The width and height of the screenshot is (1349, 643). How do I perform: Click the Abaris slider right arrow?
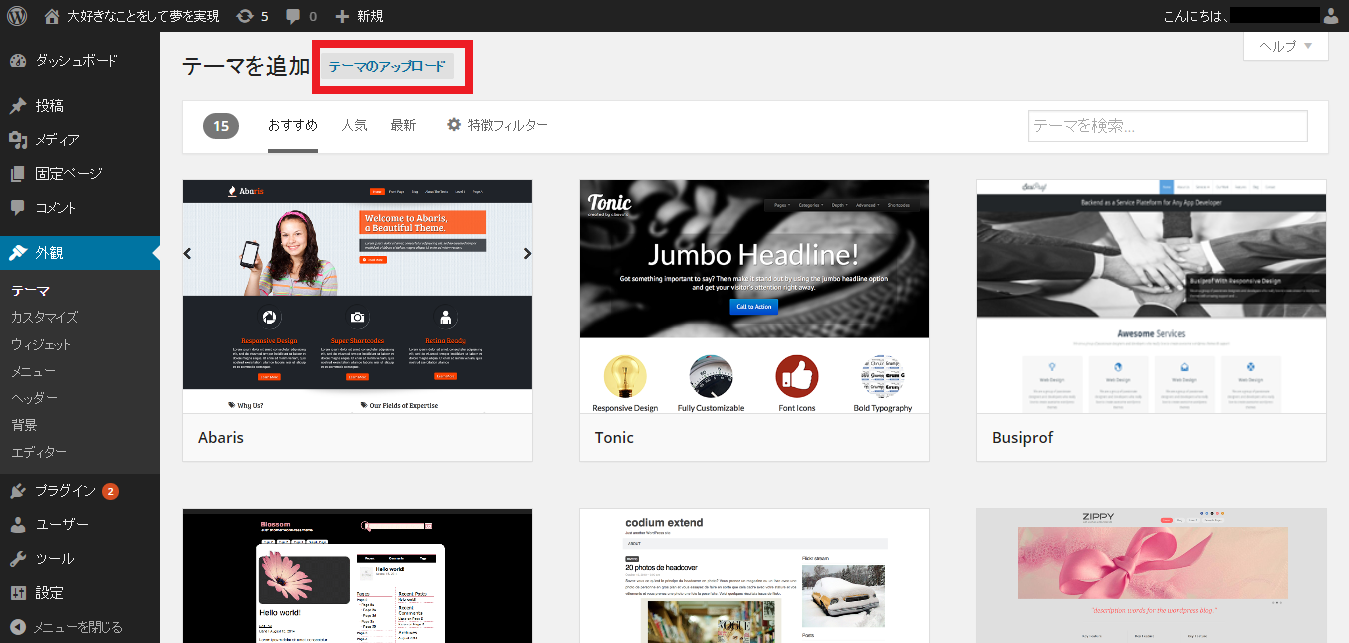(527, 254)
